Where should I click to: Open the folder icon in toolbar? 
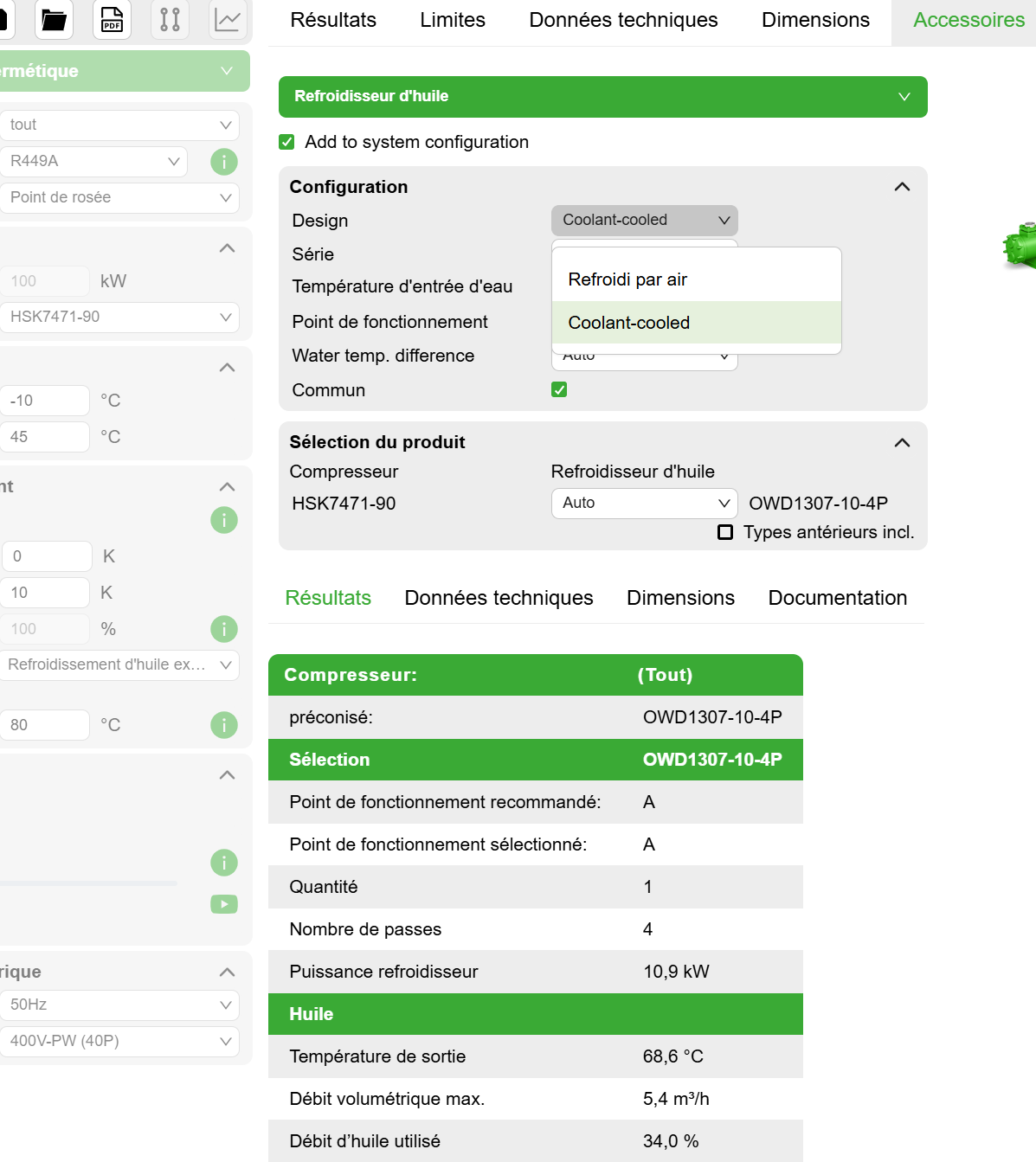(54, 19)
